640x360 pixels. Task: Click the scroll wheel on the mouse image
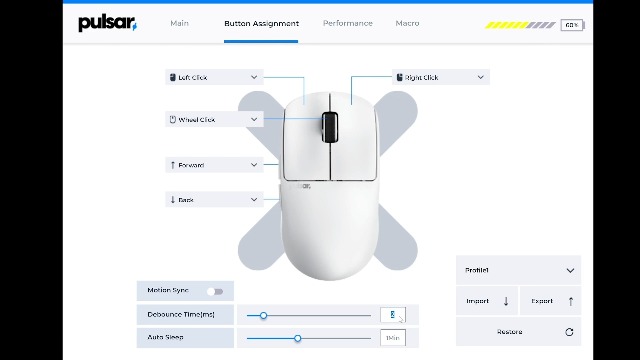(x=330, y=127)
